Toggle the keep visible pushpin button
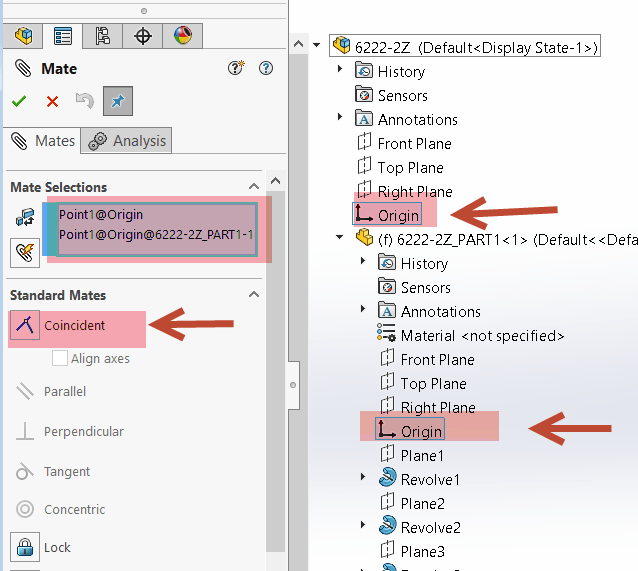This screenshot has height=571, width=638. pyautogui.click(x=118, y=101)
